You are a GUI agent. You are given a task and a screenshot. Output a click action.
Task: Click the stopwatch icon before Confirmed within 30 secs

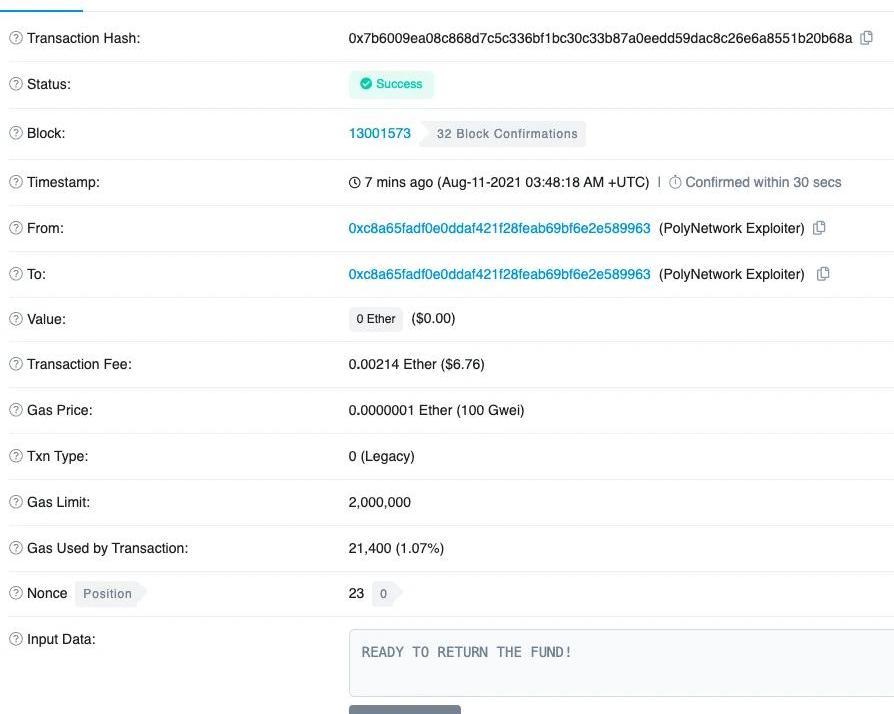click(x=675, y=182)
